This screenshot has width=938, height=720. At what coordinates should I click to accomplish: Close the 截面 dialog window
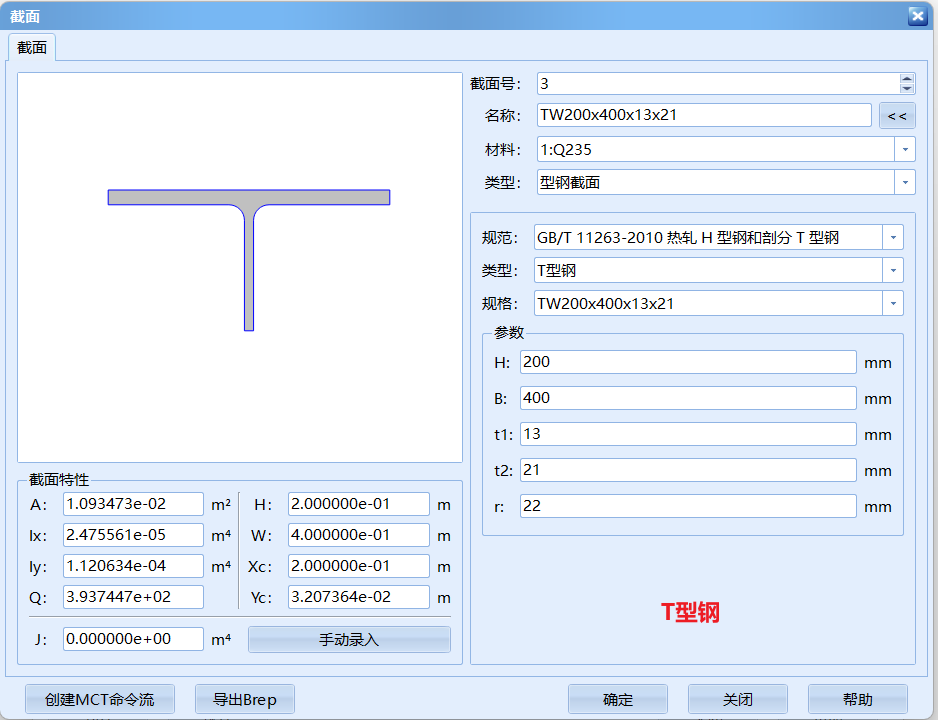(916, 15)
